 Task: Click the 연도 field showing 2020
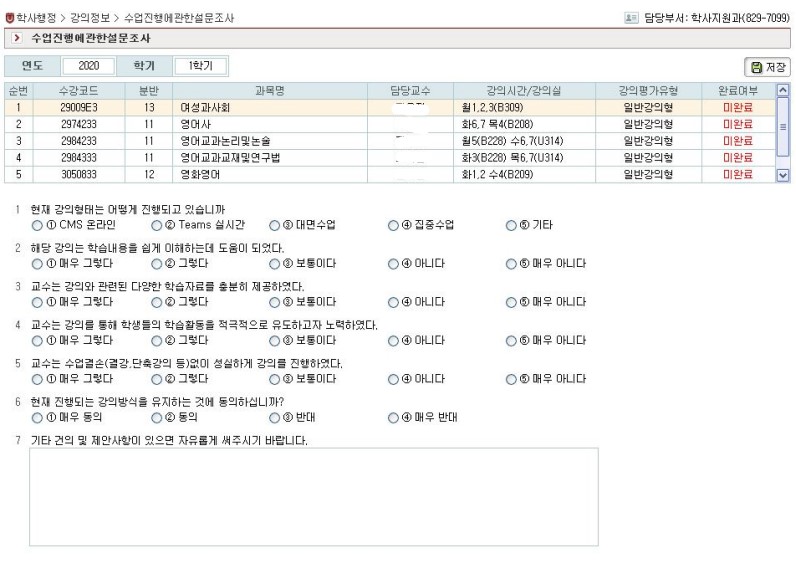pos(88,66)
